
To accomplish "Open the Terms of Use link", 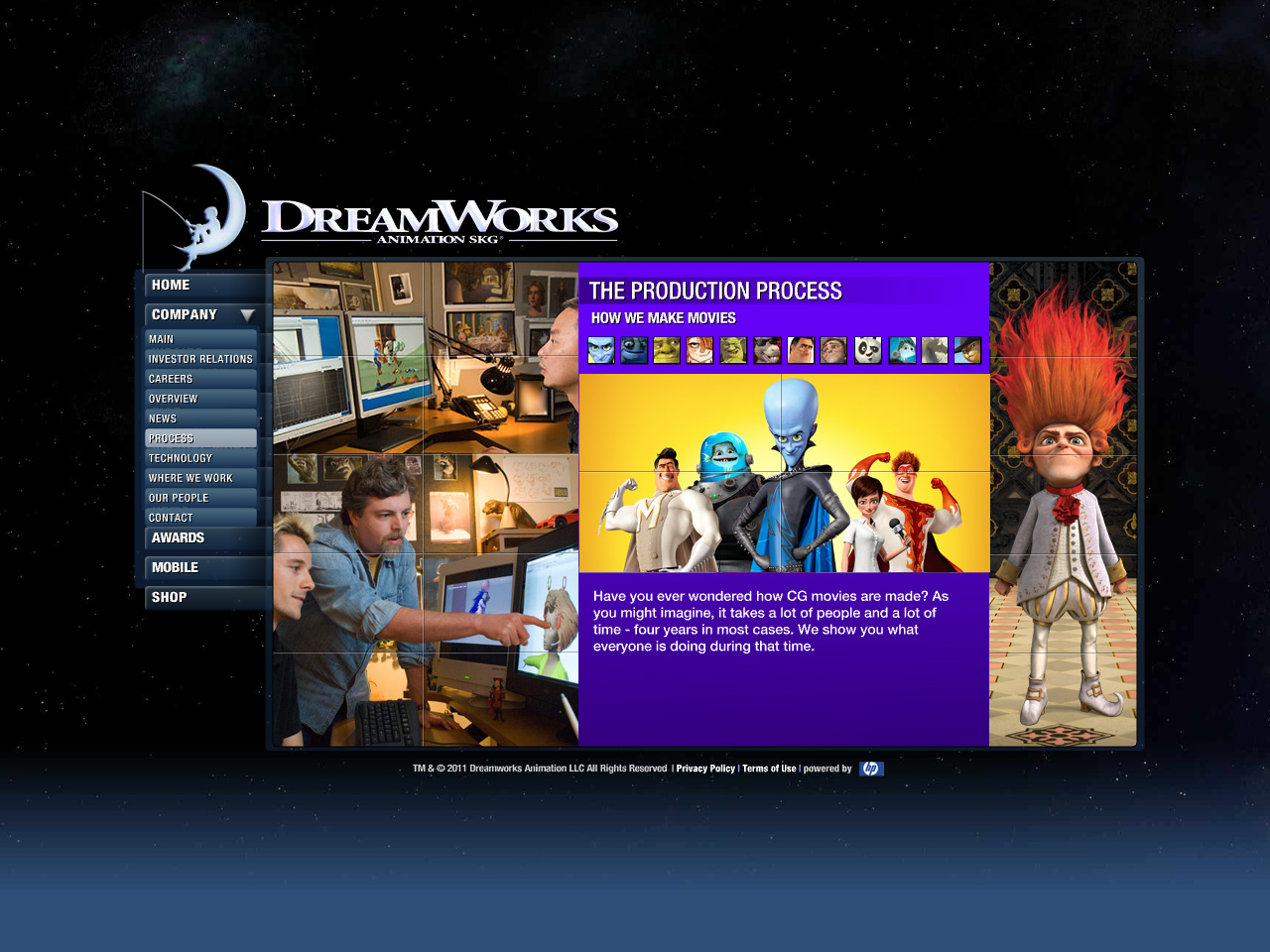I will pos(769,769).
